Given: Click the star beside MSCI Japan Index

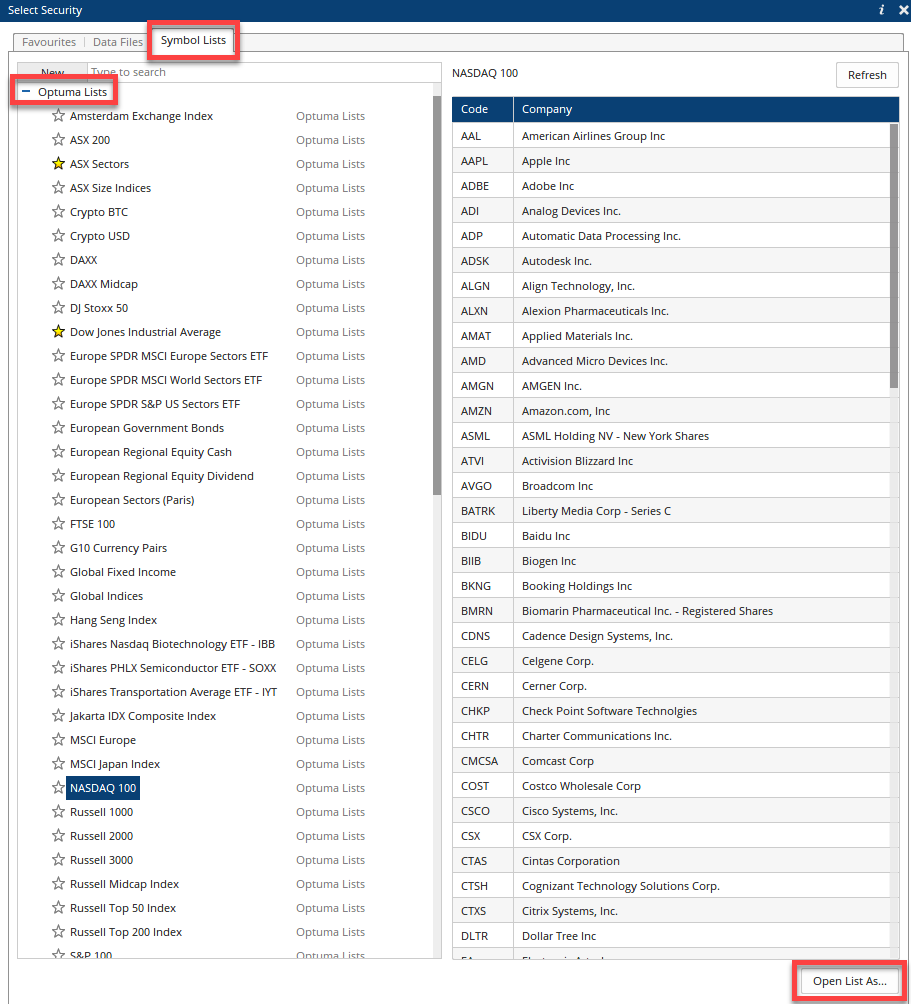Looking at the screenshot, I should click(58, 764).
